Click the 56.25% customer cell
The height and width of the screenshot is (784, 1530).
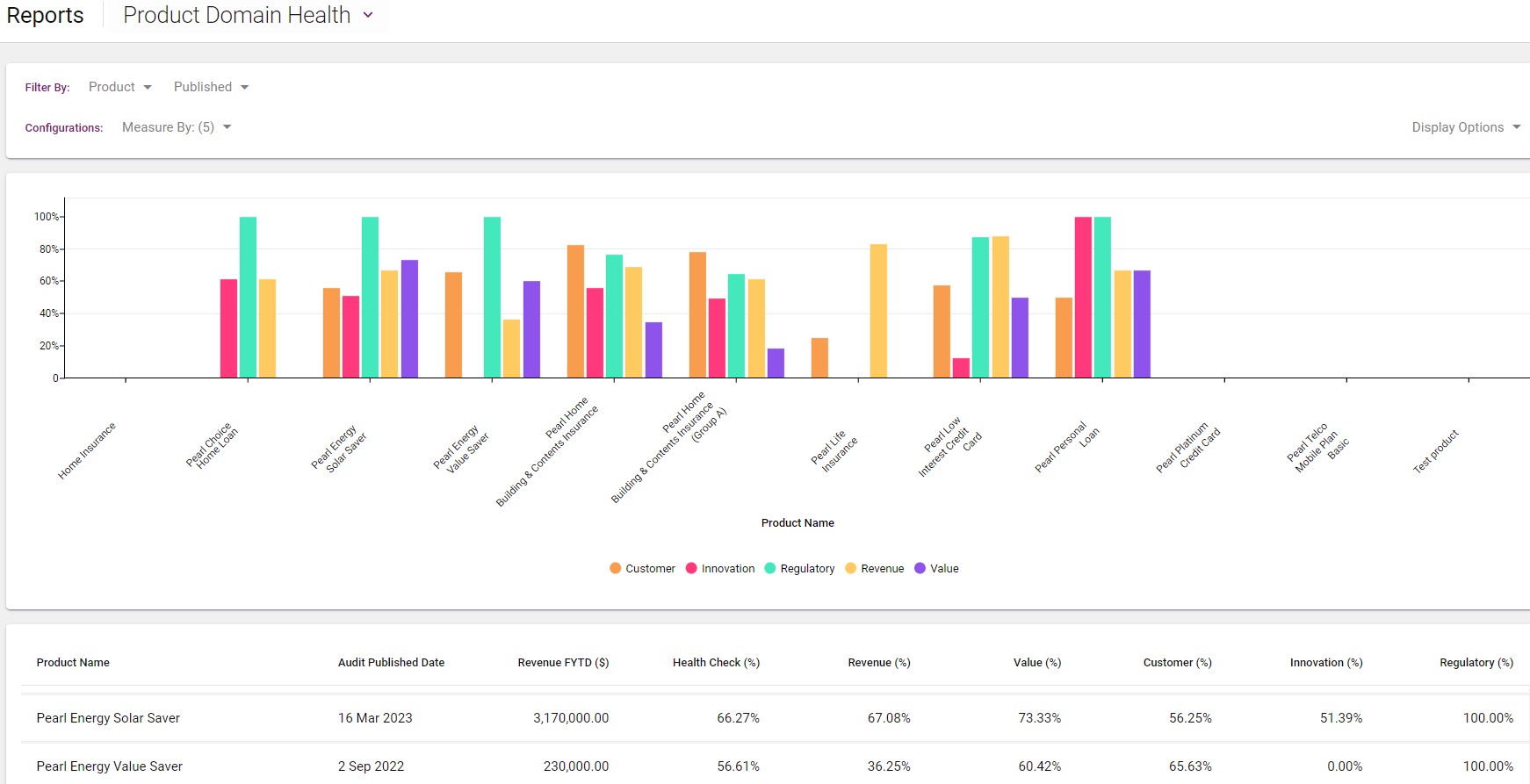1190,718
